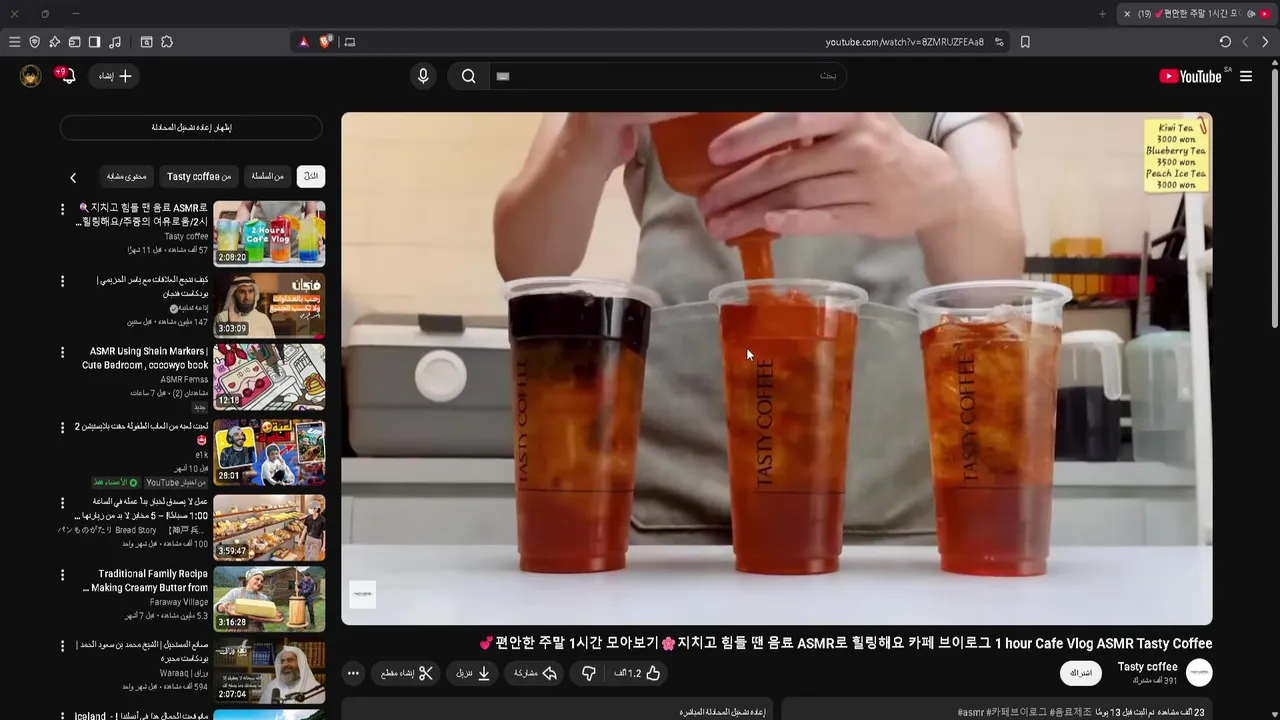Open the 'Traditional Family Recipe' video title
This screenshot has height=720, width=1280.
(147, 581)
